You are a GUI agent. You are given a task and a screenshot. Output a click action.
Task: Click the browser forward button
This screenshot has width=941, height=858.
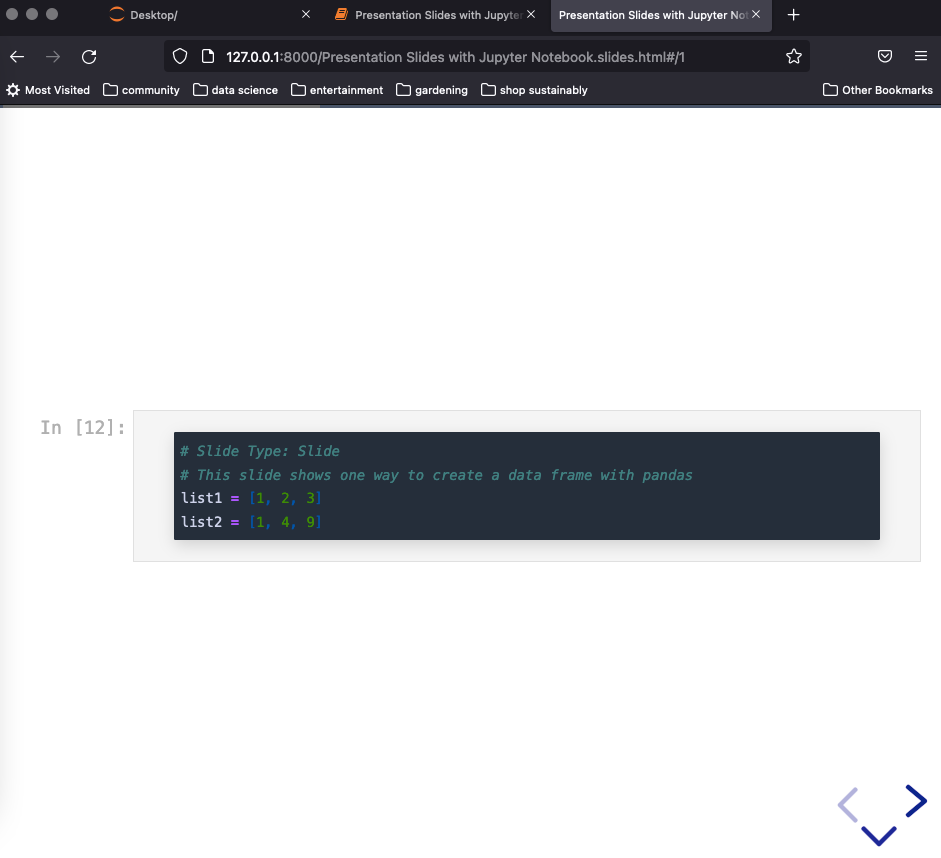coord(53,56)
